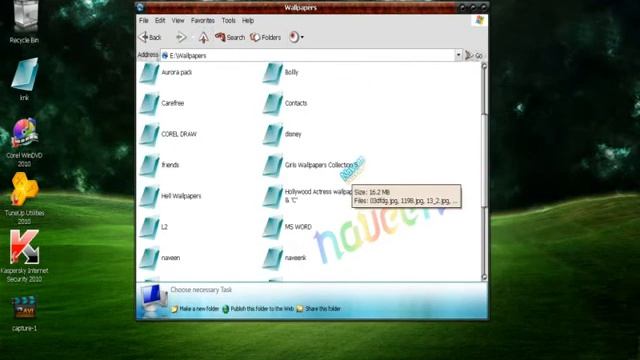640x360 pixels.
Task: Select the Hollywood Actress wallpapers folder icon
Action: click(273, 197)
